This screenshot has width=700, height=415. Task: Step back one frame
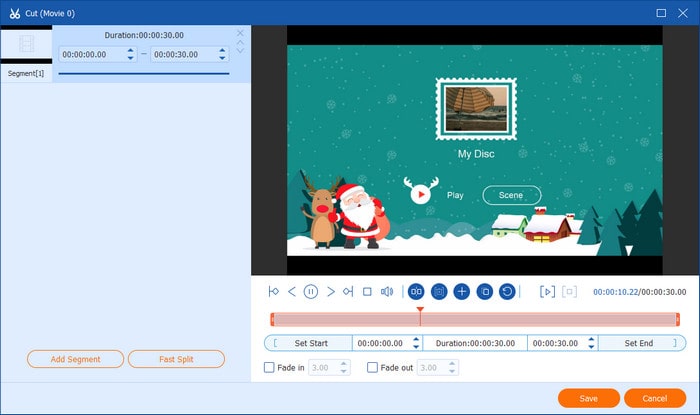pyautogui.click(x=292, y=292)
